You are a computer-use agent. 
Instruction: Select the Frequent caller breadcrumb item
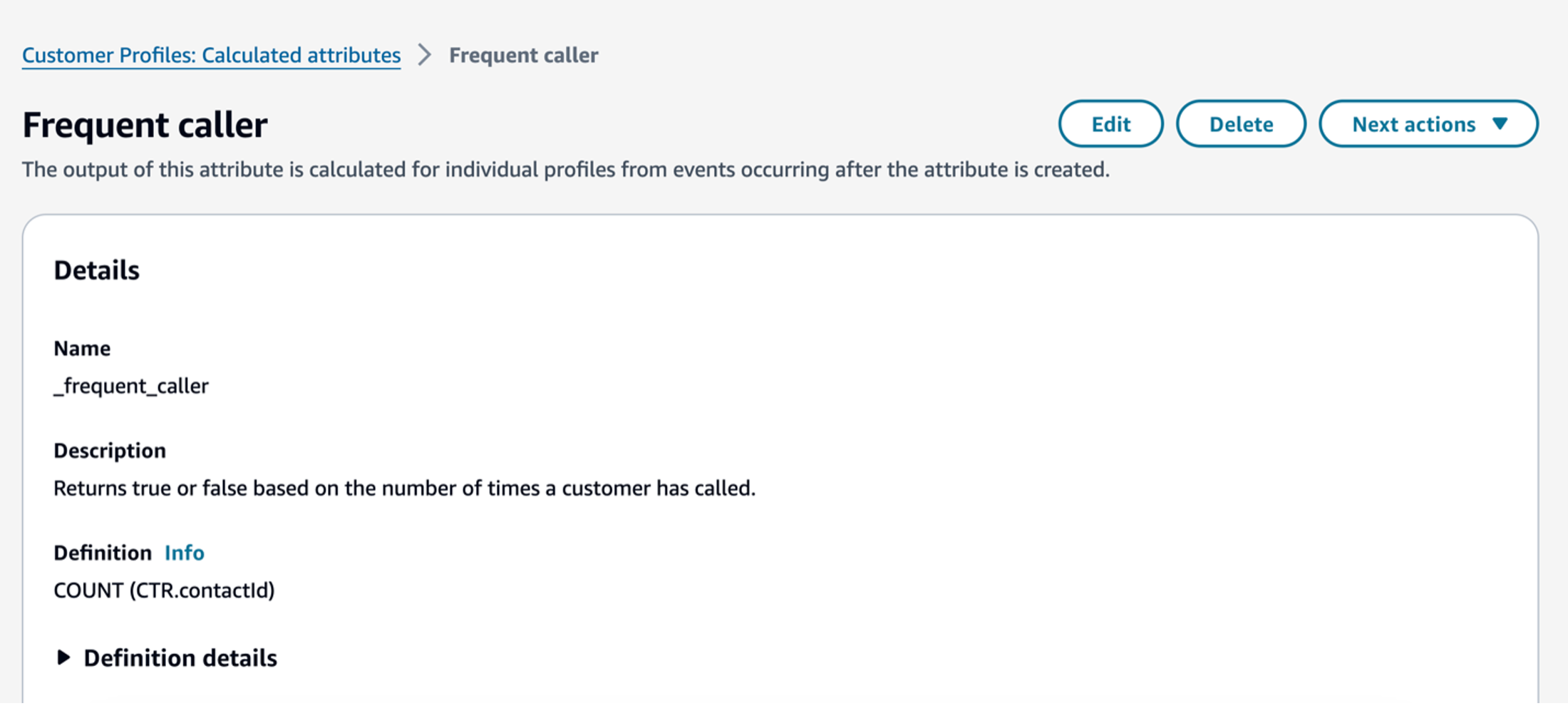point(524,55)
